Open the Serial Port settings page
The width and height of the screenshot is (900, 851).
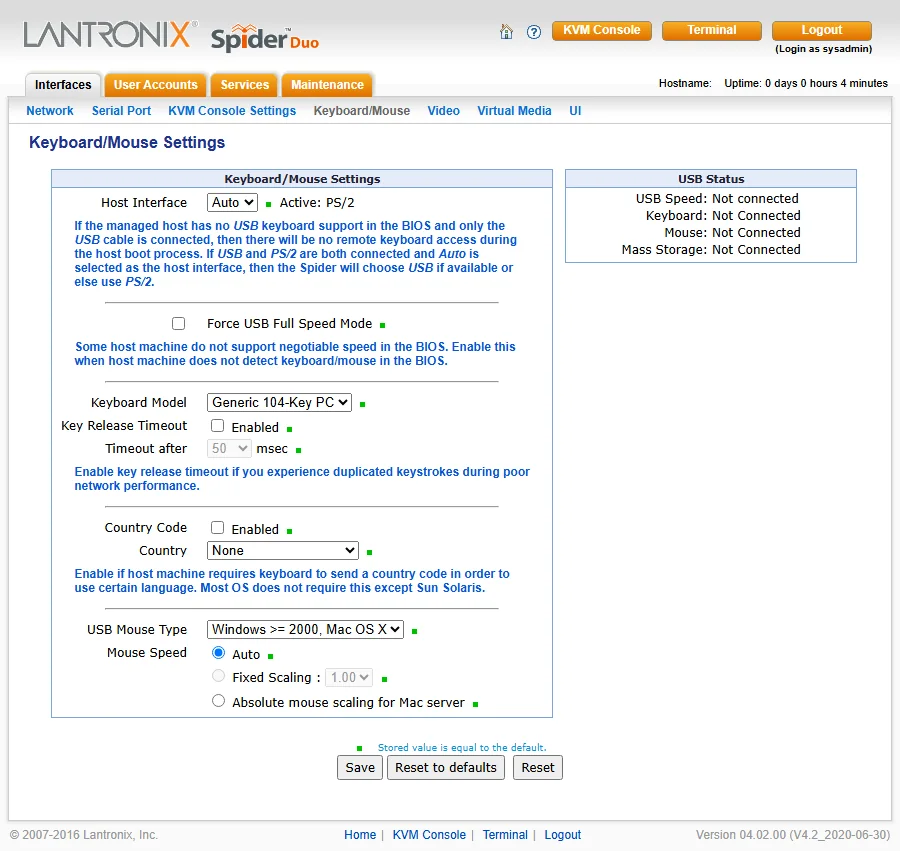[x=121, y=111]
